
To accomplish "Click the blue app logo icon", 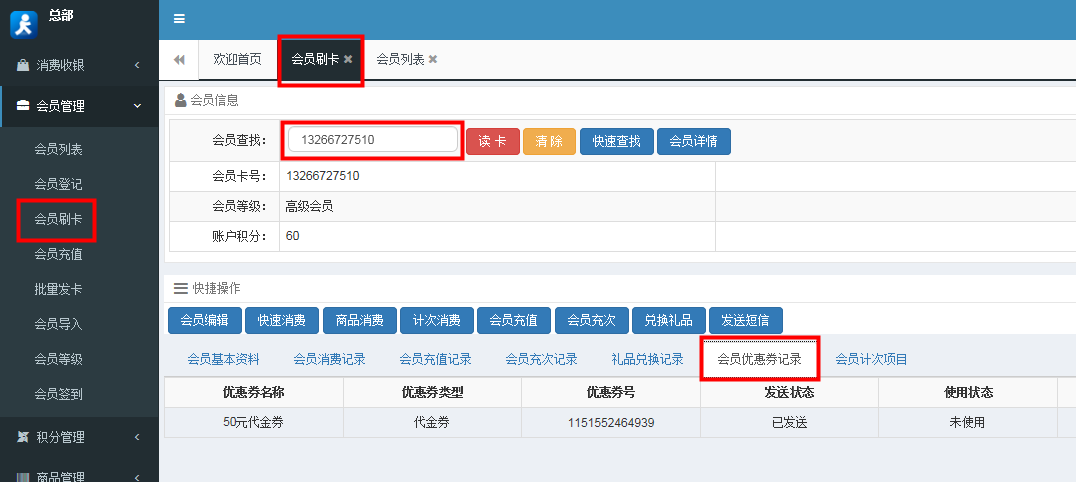I will click(23, 22).
